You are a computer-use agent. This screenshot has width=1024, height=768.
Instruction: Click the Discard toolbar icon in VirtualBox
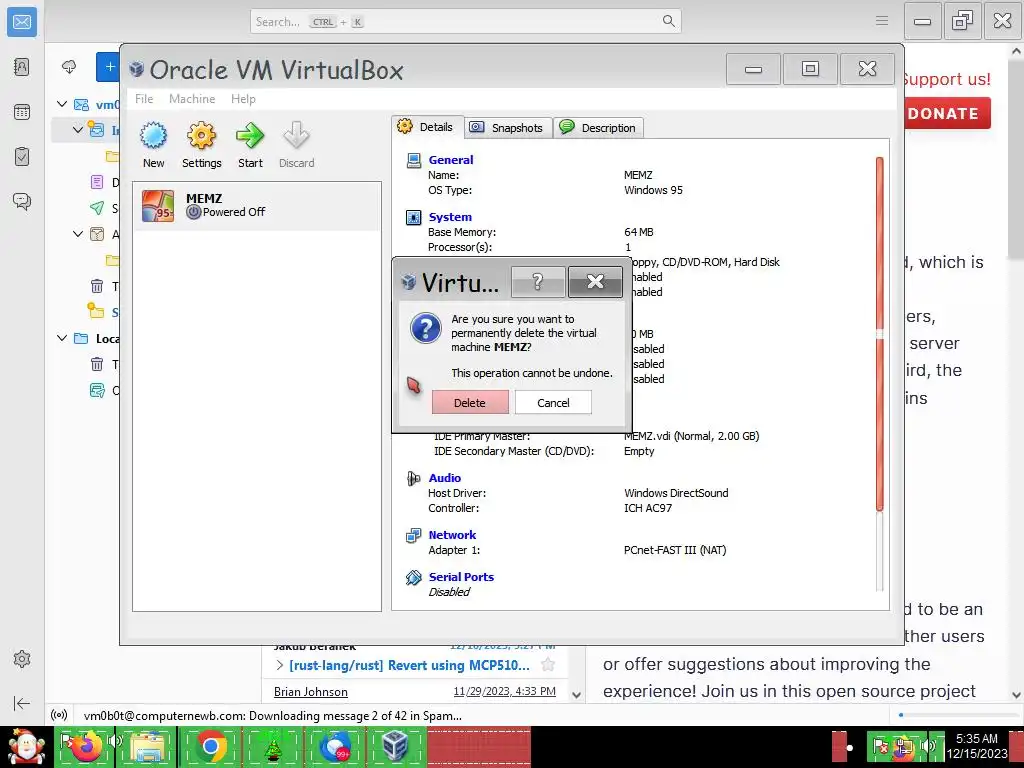click(296, 145)
